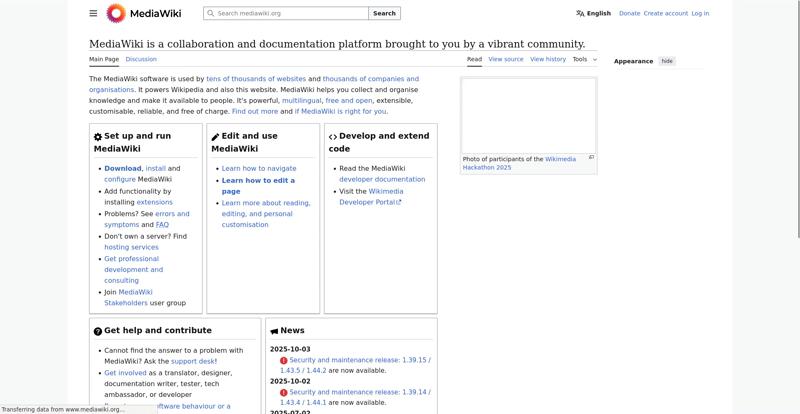Open the Log in link
The image size is (800, 414).
click(700, 13)
